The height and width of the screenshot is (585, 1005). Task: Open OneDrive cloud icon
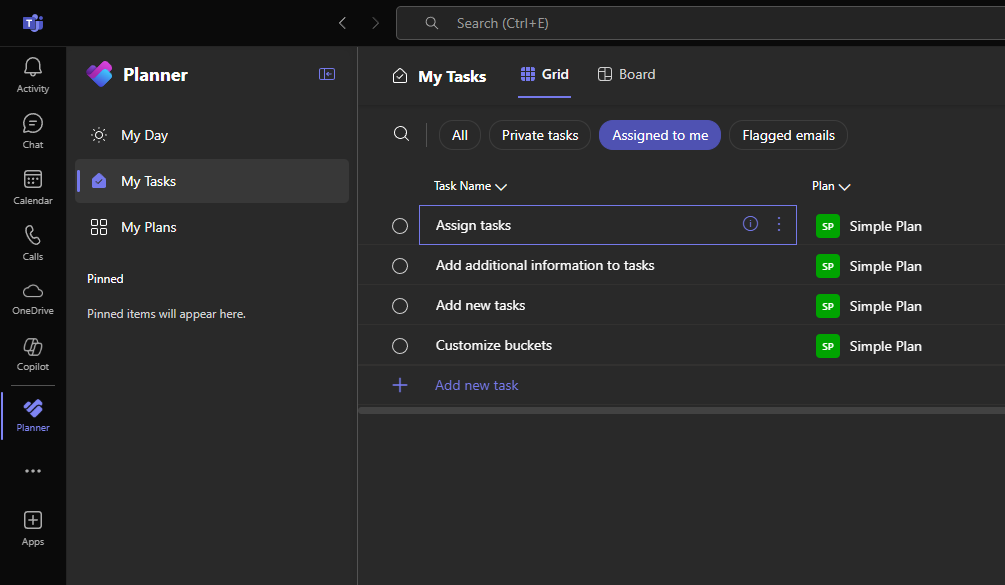[33, 297]
